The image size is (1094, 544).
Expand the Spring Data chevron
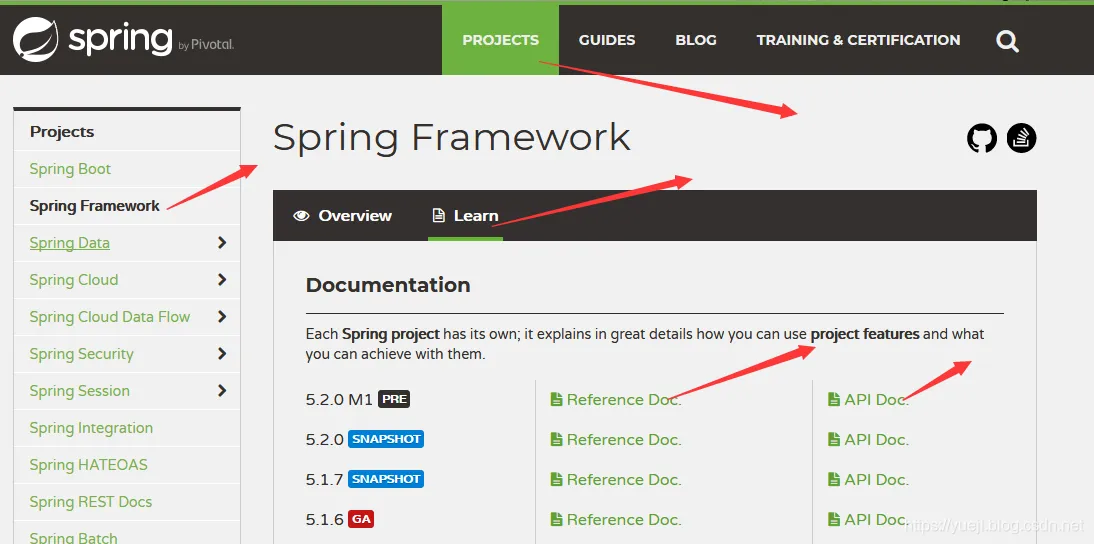point(222,243)
